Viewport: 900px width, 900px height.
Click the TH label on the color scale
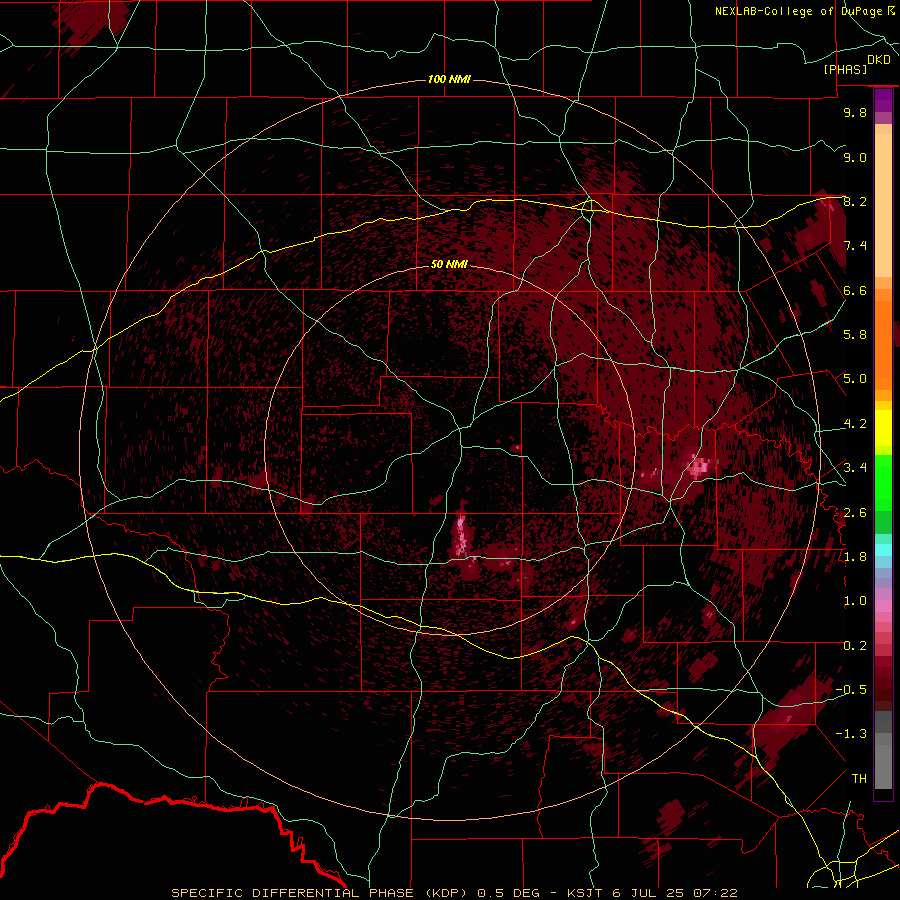click(859, 779)
